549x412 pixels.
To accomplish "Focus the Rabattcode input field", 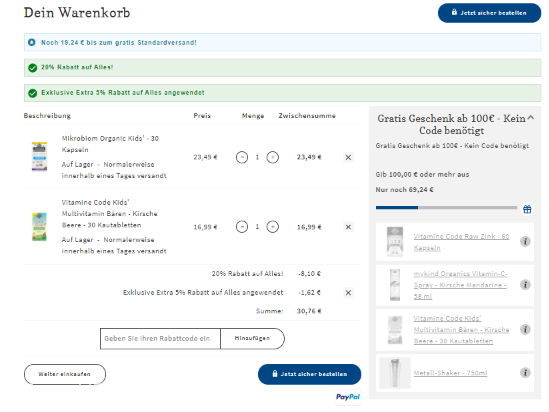I will tap(160, 338).
